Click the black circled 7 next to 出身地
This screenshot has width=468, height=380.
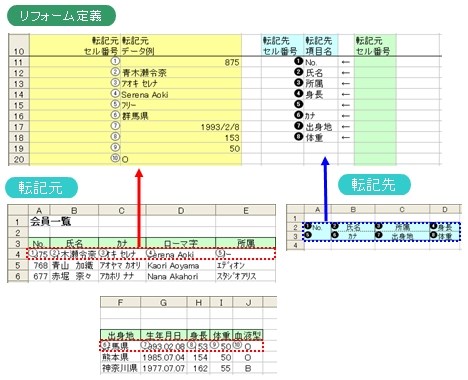coord(299,126)
